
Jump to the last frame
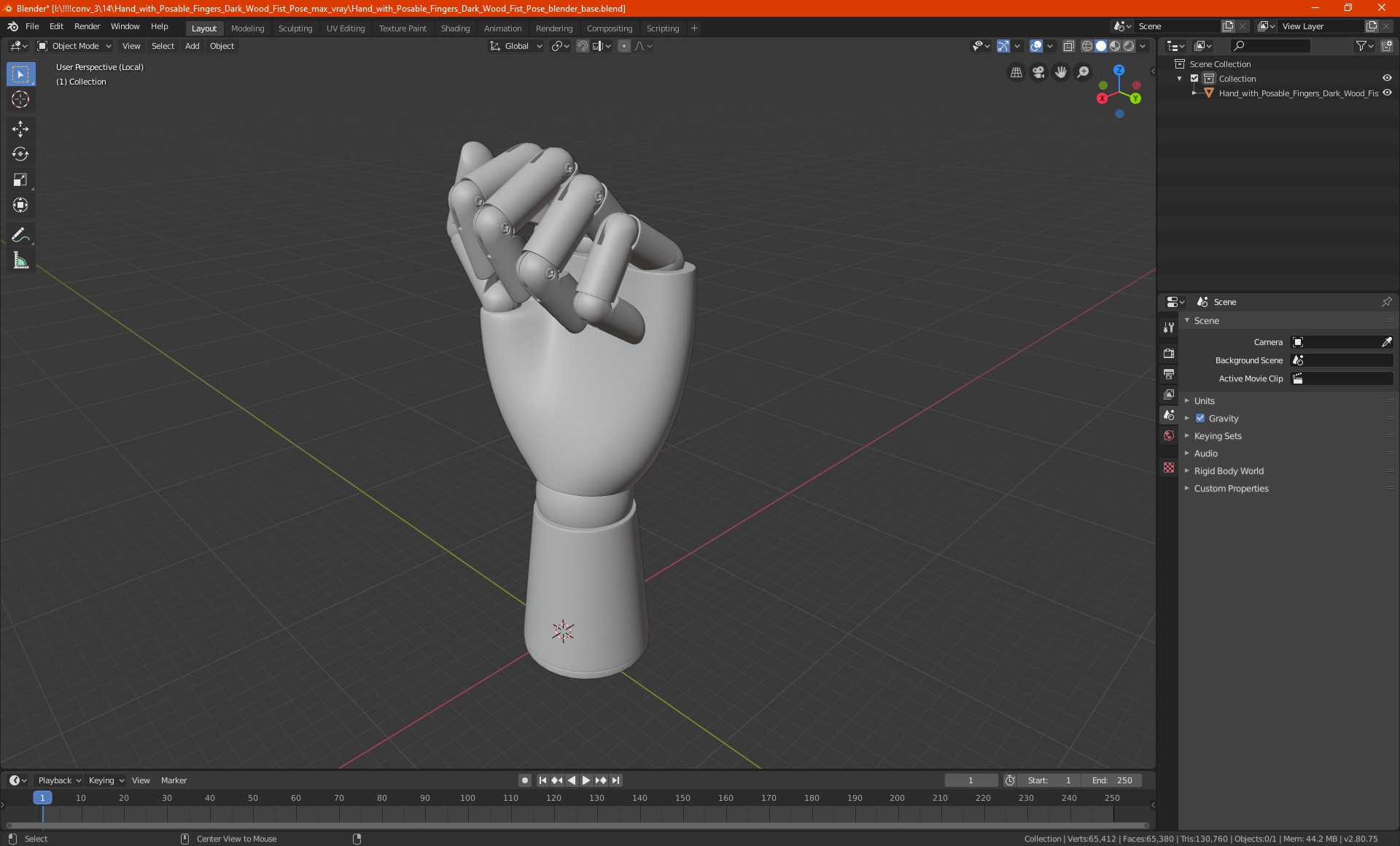[615, 780]
